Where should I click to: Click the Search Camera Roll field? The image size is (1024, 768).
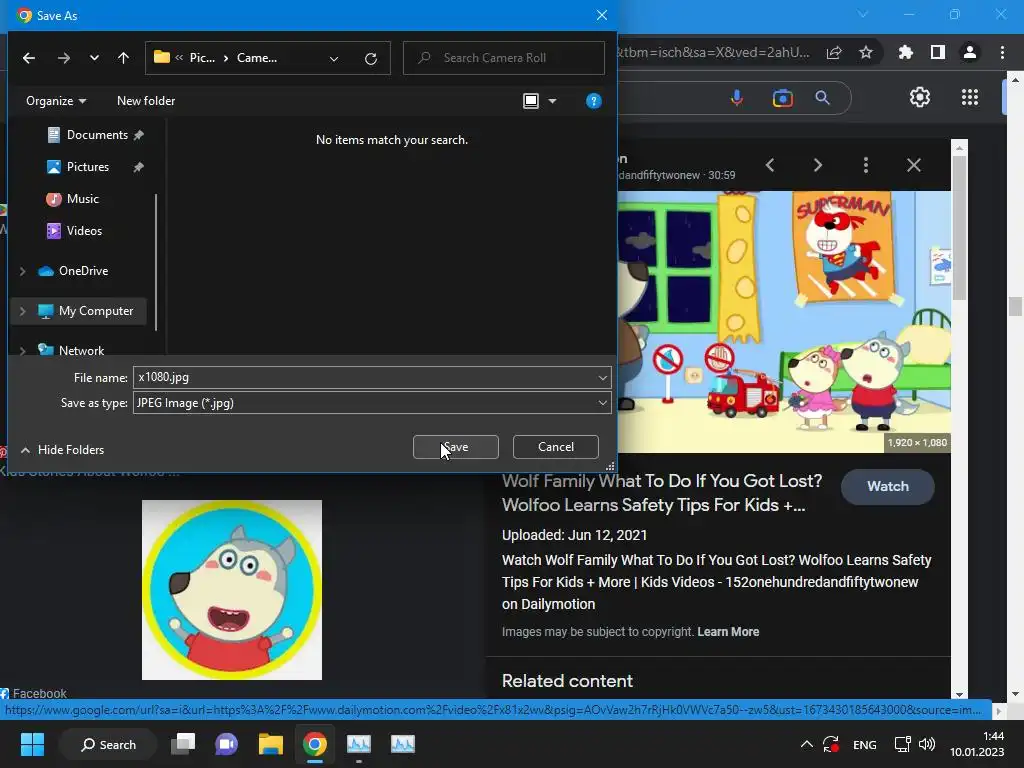pos(504,58)
